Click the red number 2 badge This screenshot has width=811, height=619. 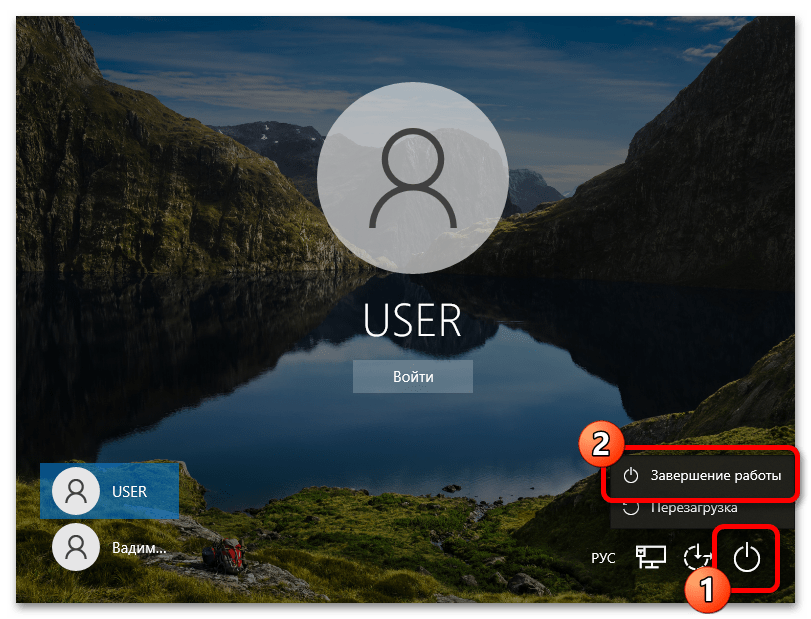601,443
